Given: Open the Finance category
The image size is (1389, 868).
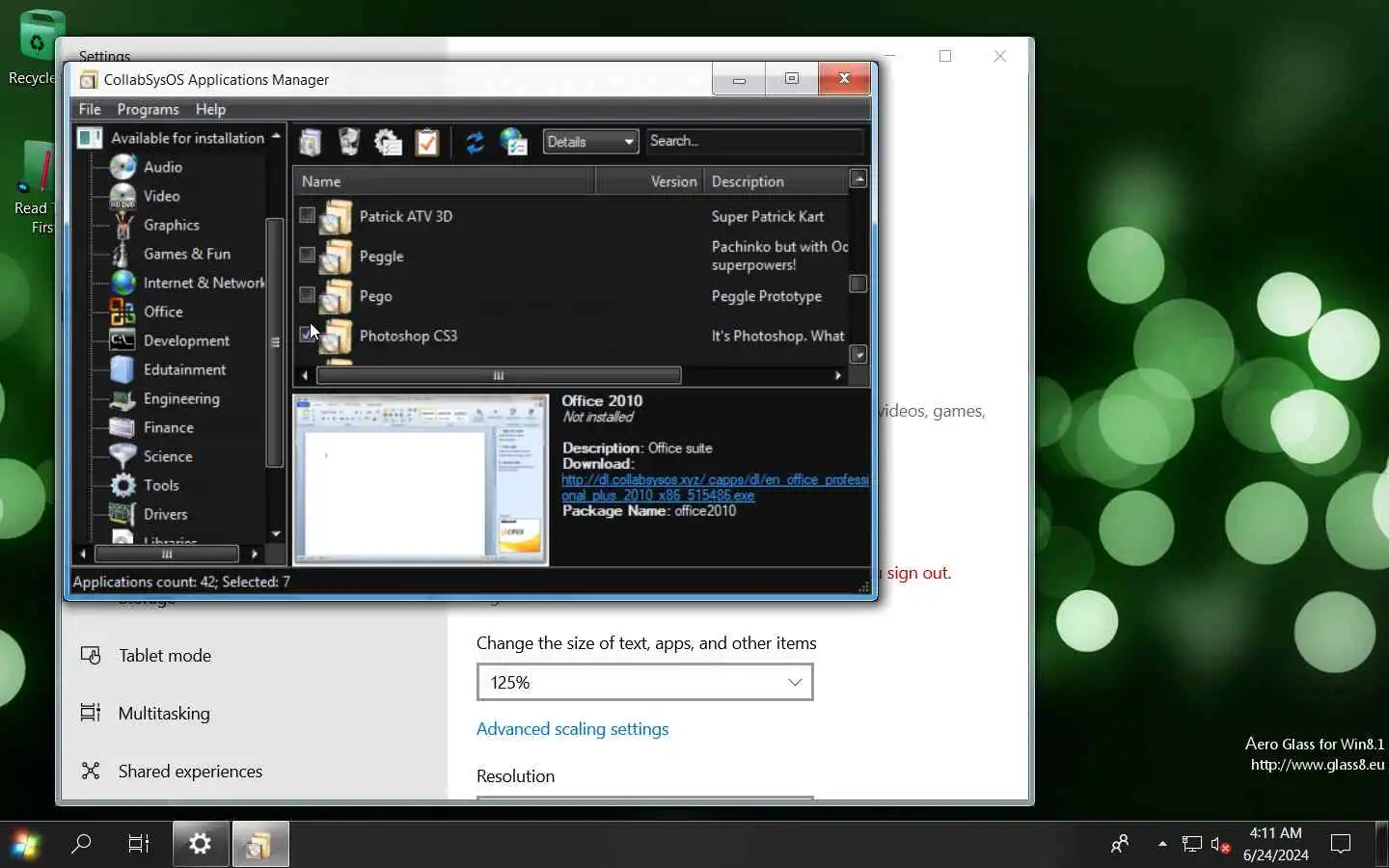Looking at the screenshot, I should click(169, 427).
